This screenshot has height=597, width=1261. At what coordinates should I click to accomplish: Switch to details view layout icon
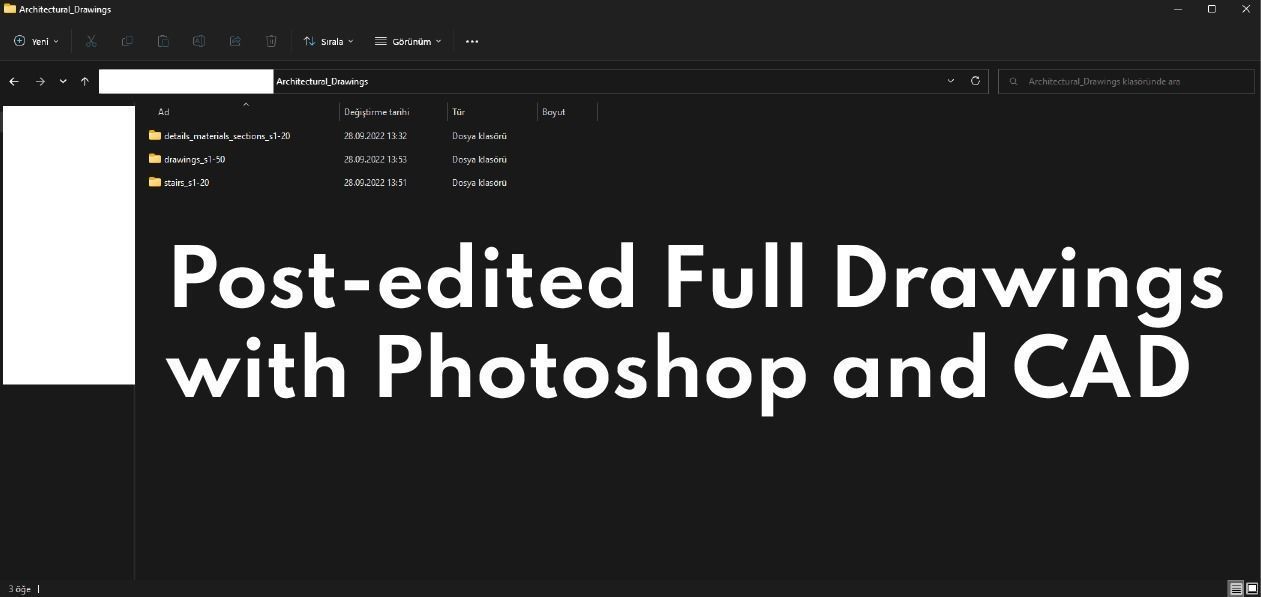pyautogui.click(x=1236, y=589)
